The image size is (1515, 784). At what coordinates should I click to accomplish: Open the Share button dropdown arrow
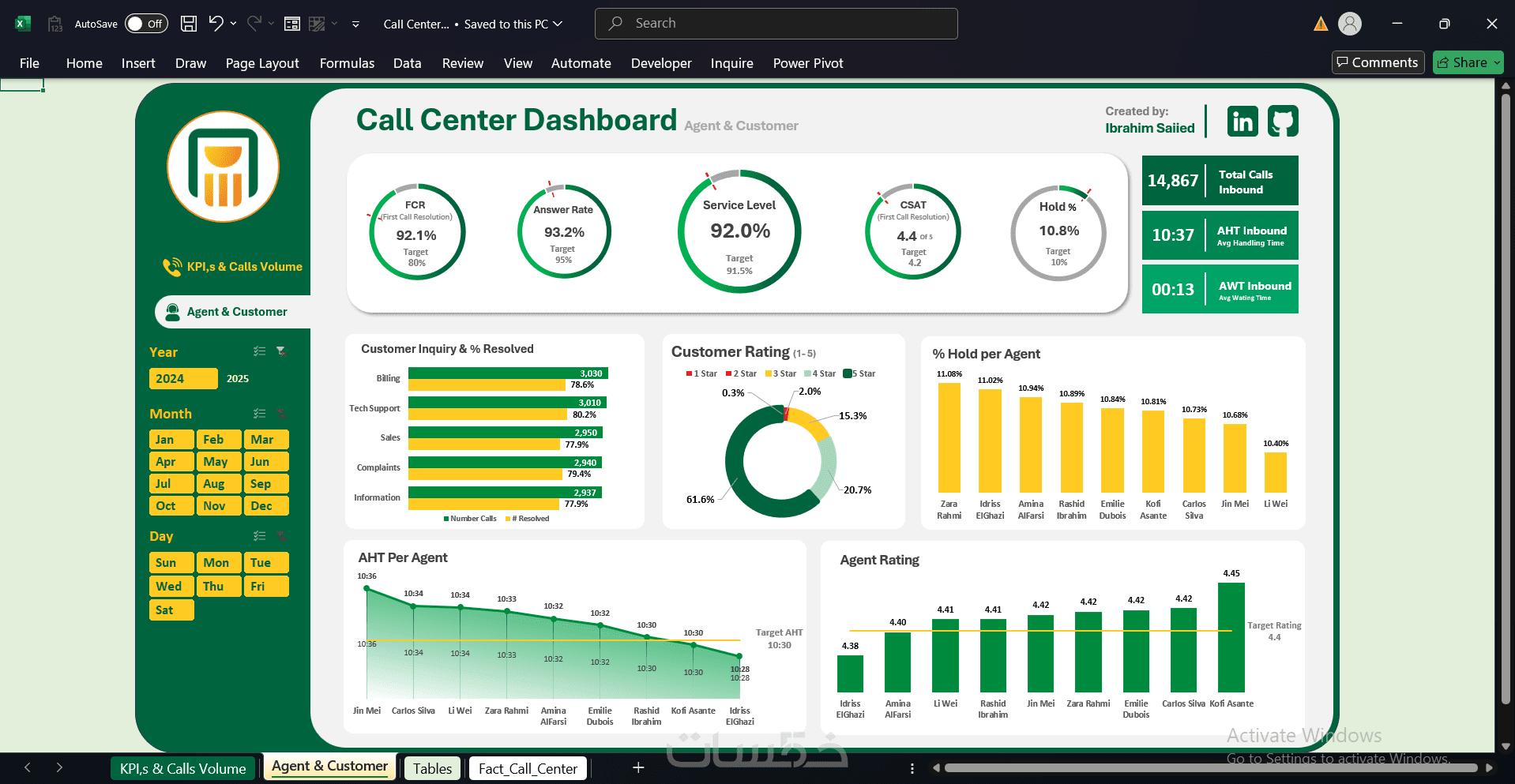click(1497, 62)
